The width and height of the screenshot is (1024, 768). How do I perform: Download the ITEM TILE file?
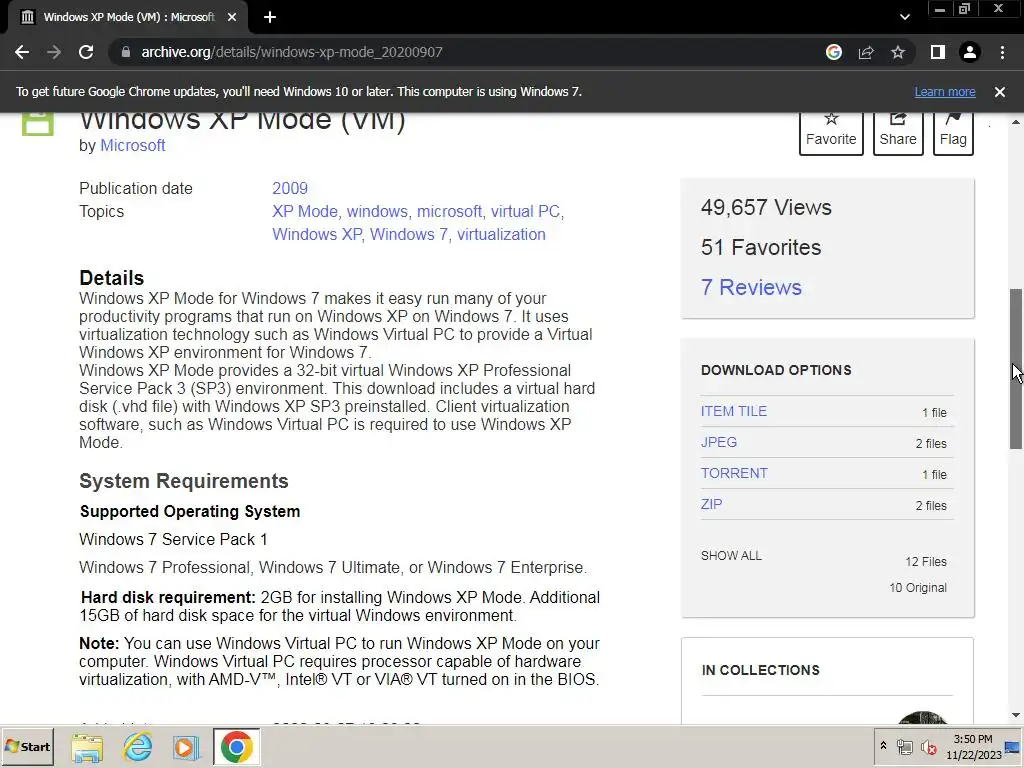[x=733, y=411]
